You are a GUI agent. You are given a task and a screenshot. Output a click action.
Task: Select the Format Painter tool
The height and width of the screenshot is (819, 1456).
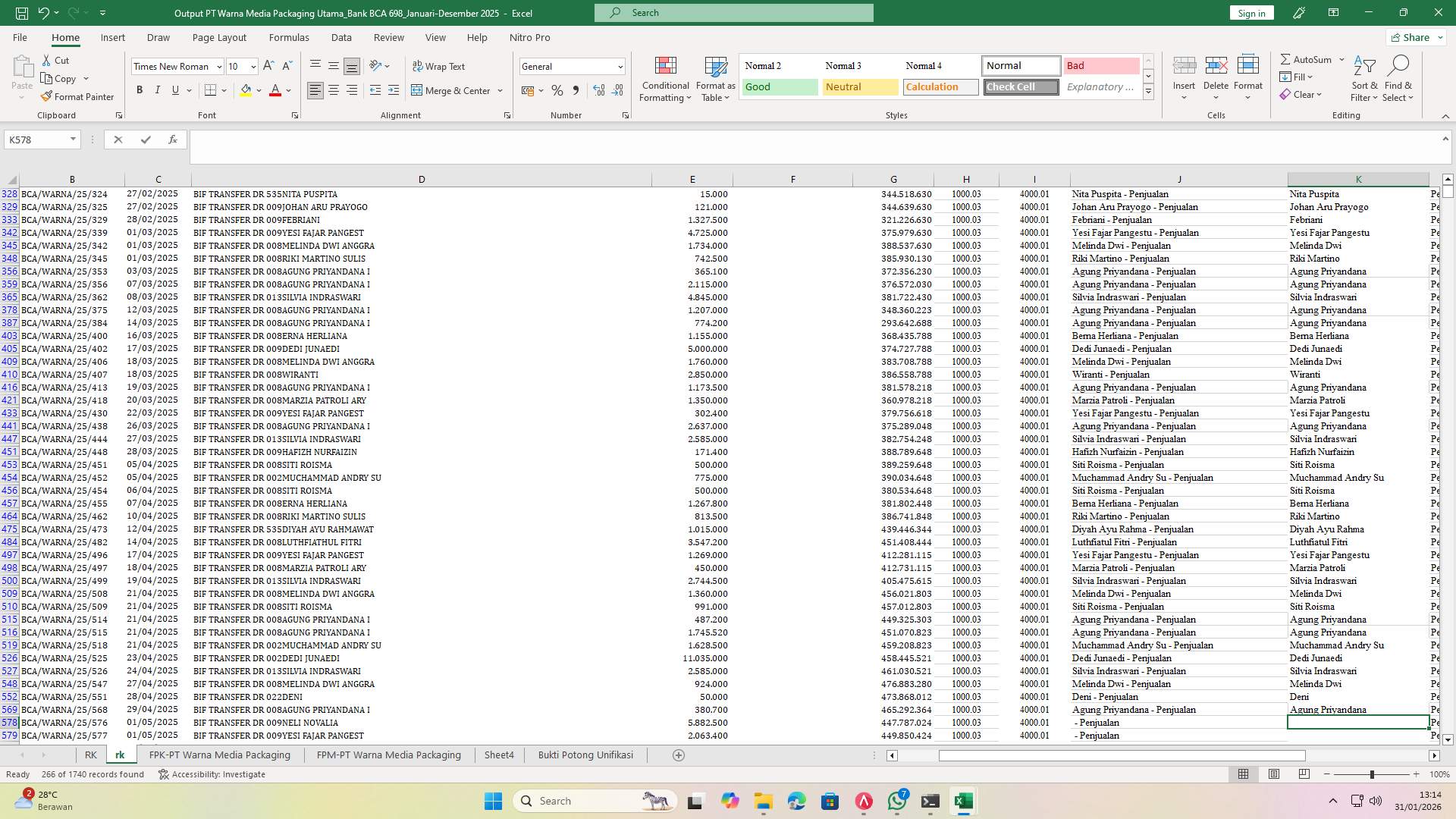(78, 96)
